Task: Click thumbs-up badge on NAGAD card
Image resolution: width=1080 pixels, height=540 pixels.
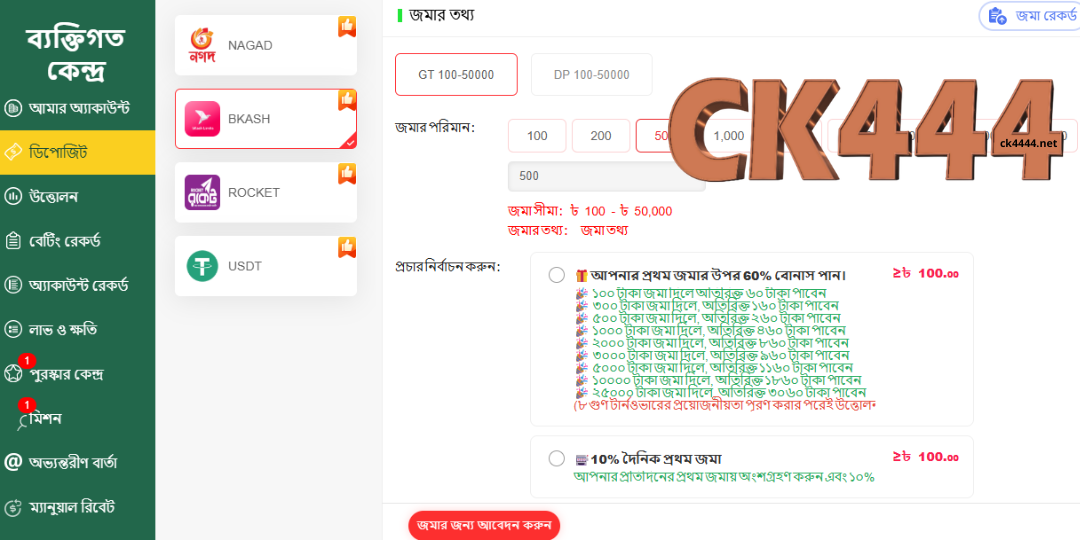Action: (347, 26)
